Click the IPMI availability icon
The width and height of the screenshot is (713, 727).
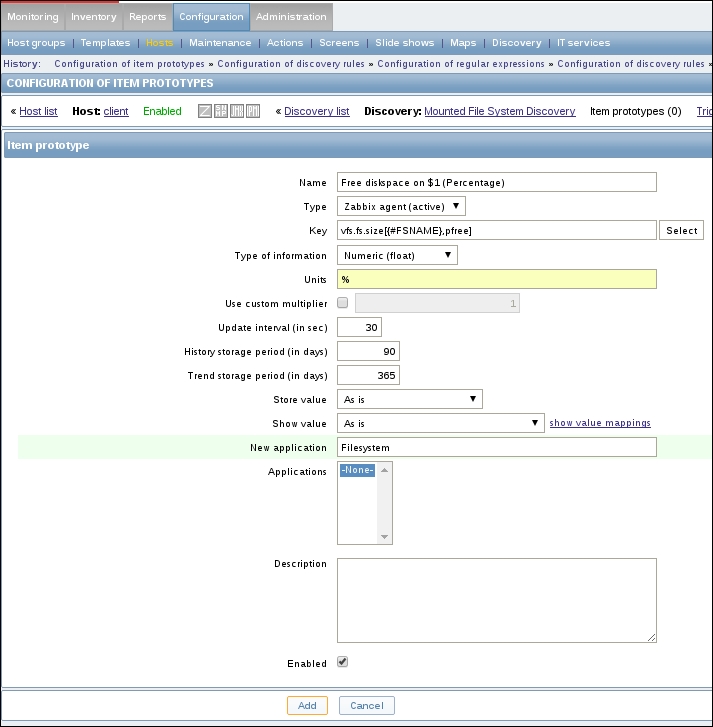click(x=253, y=111)
